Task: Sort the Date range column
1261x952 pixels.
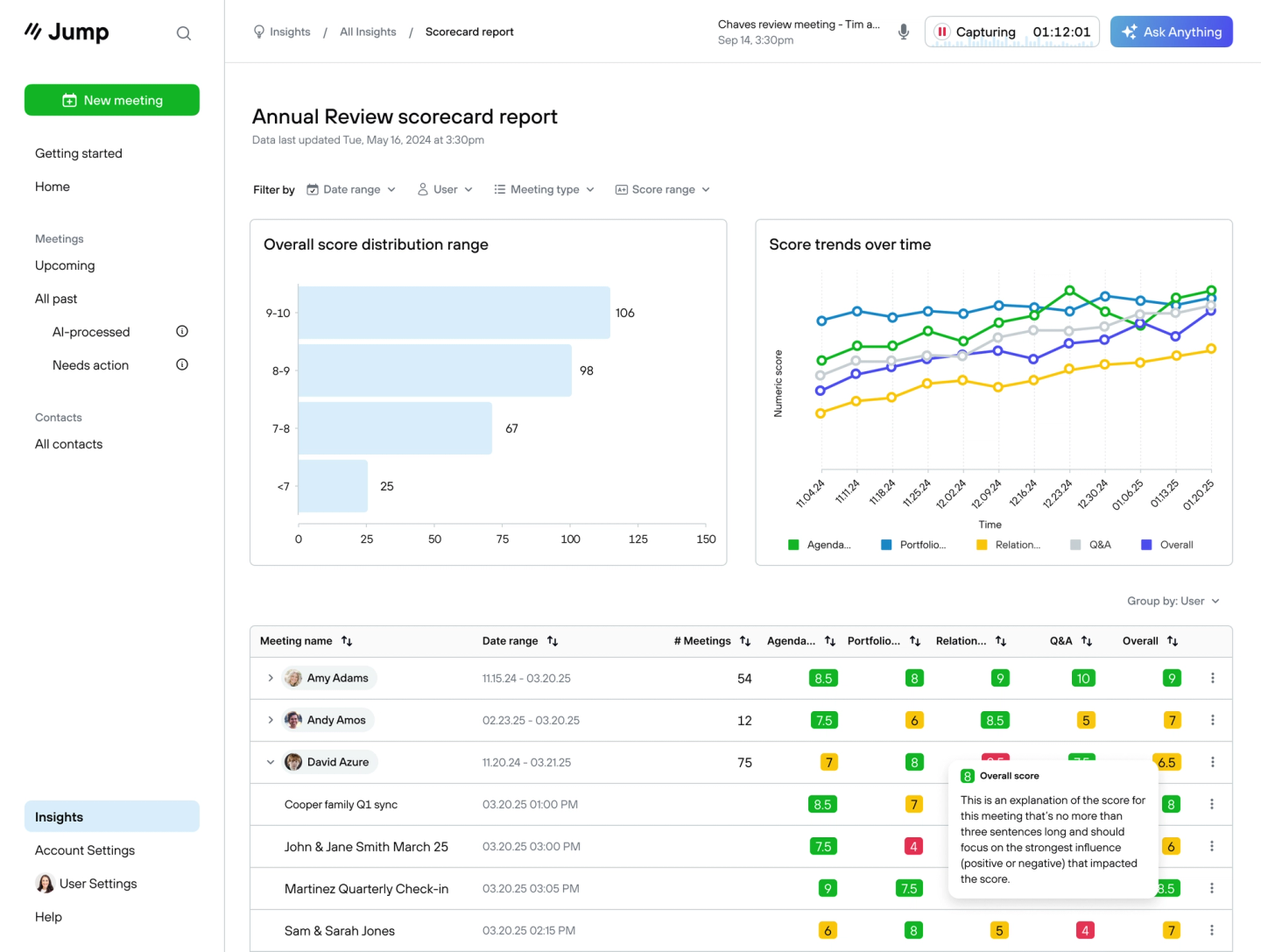Action: [x=553, y=640]
